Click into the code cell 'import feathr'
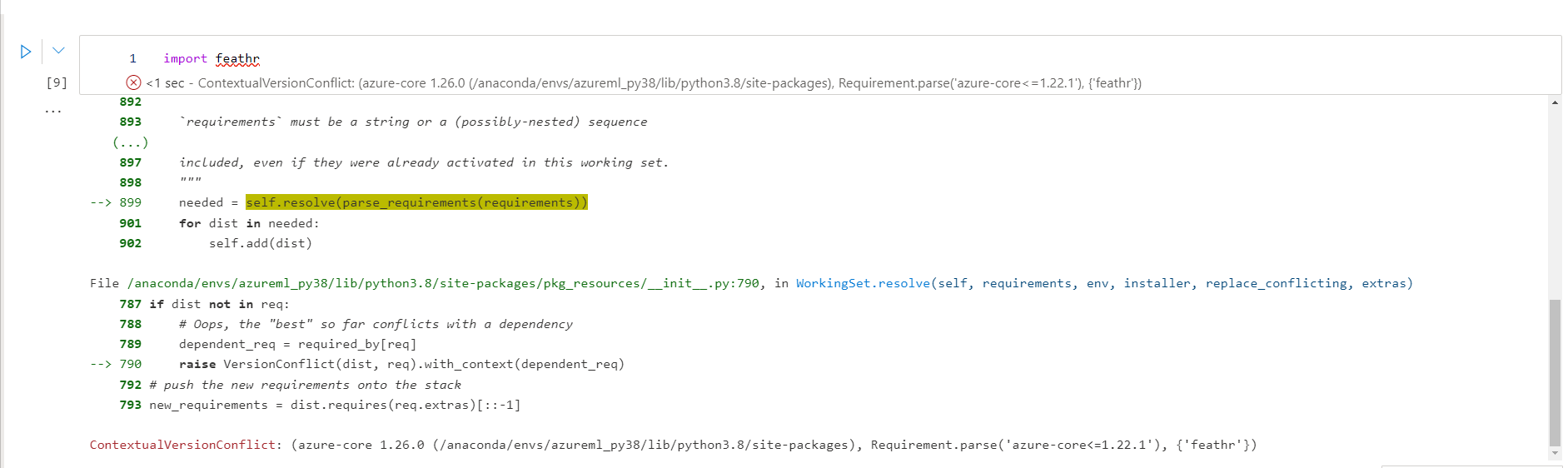This screenshot has height=468, width=1568. point(212,58)
